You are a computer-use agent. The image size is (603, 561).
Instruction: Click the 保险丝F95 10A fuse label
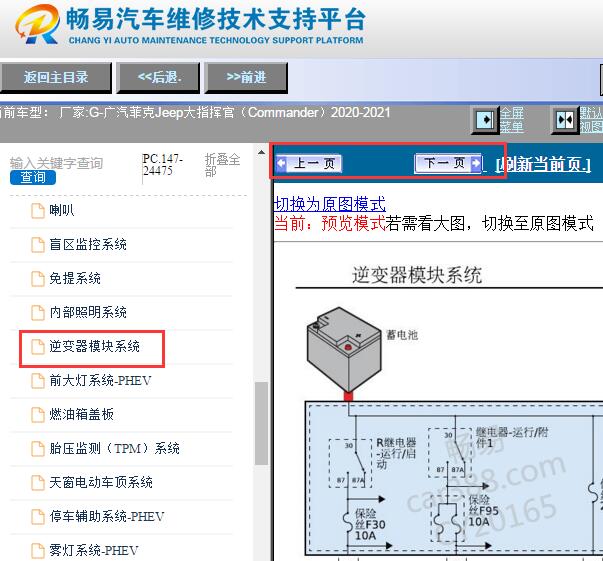pos(483,511)
